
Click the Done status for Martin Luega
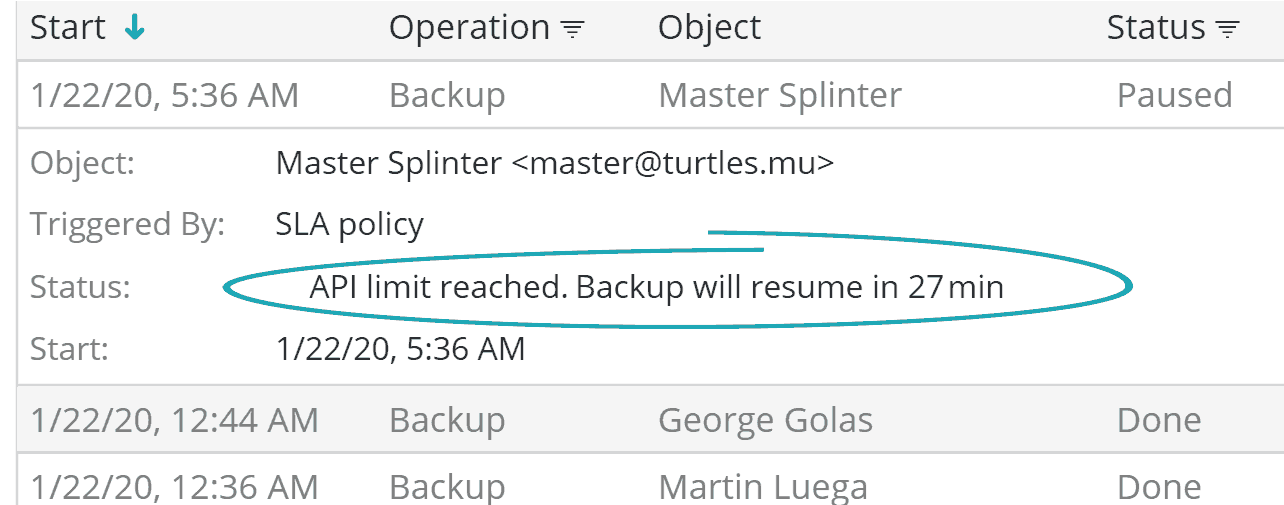(1159, 486)
